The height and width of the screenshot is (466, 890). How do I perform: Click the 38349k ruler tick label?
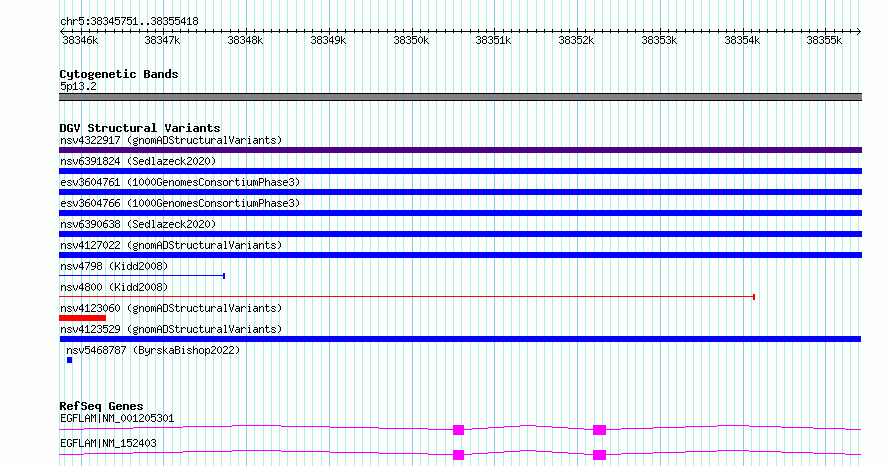(328, 41)
